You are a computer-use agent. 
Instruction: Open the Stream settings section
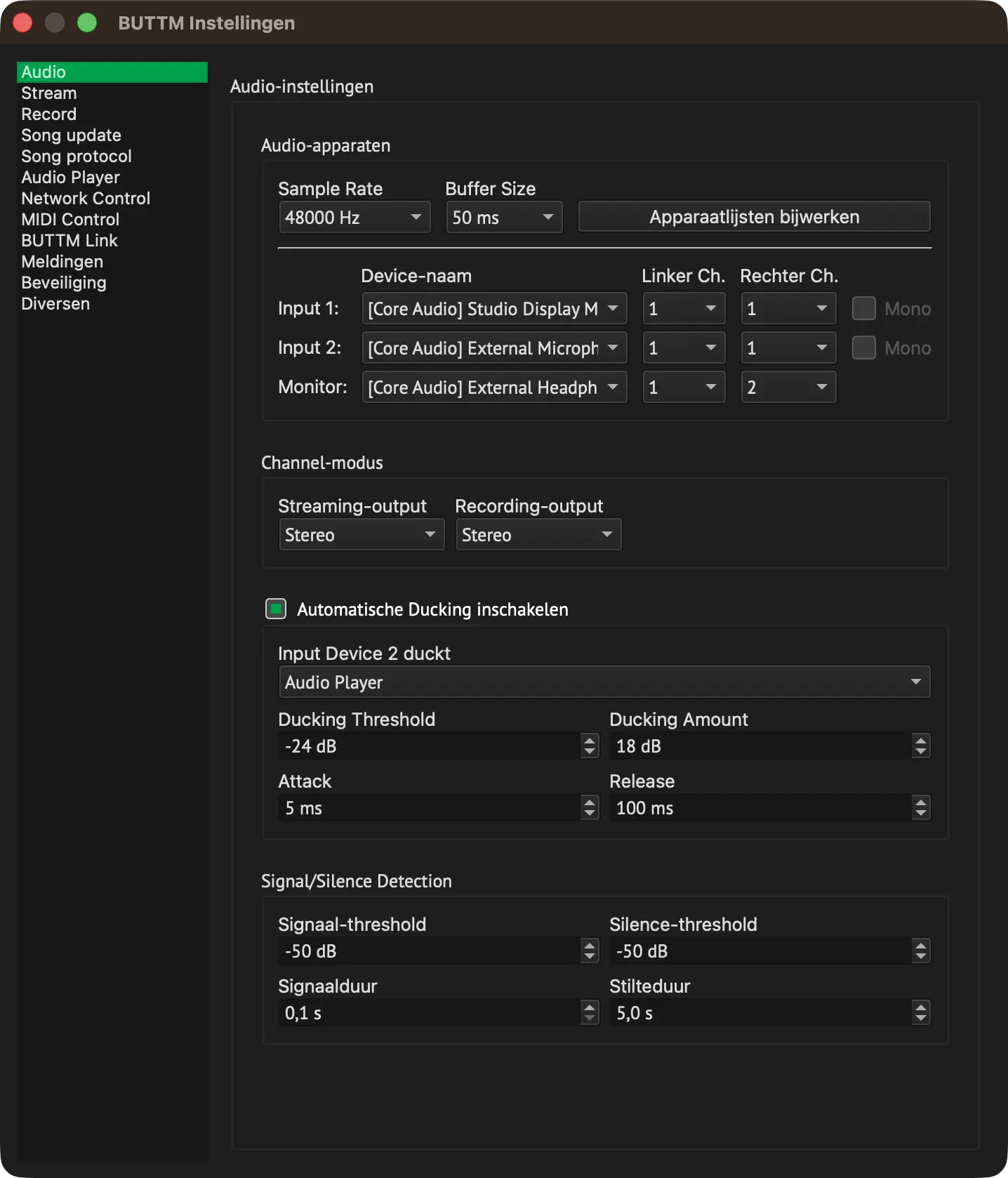[112, 93]
